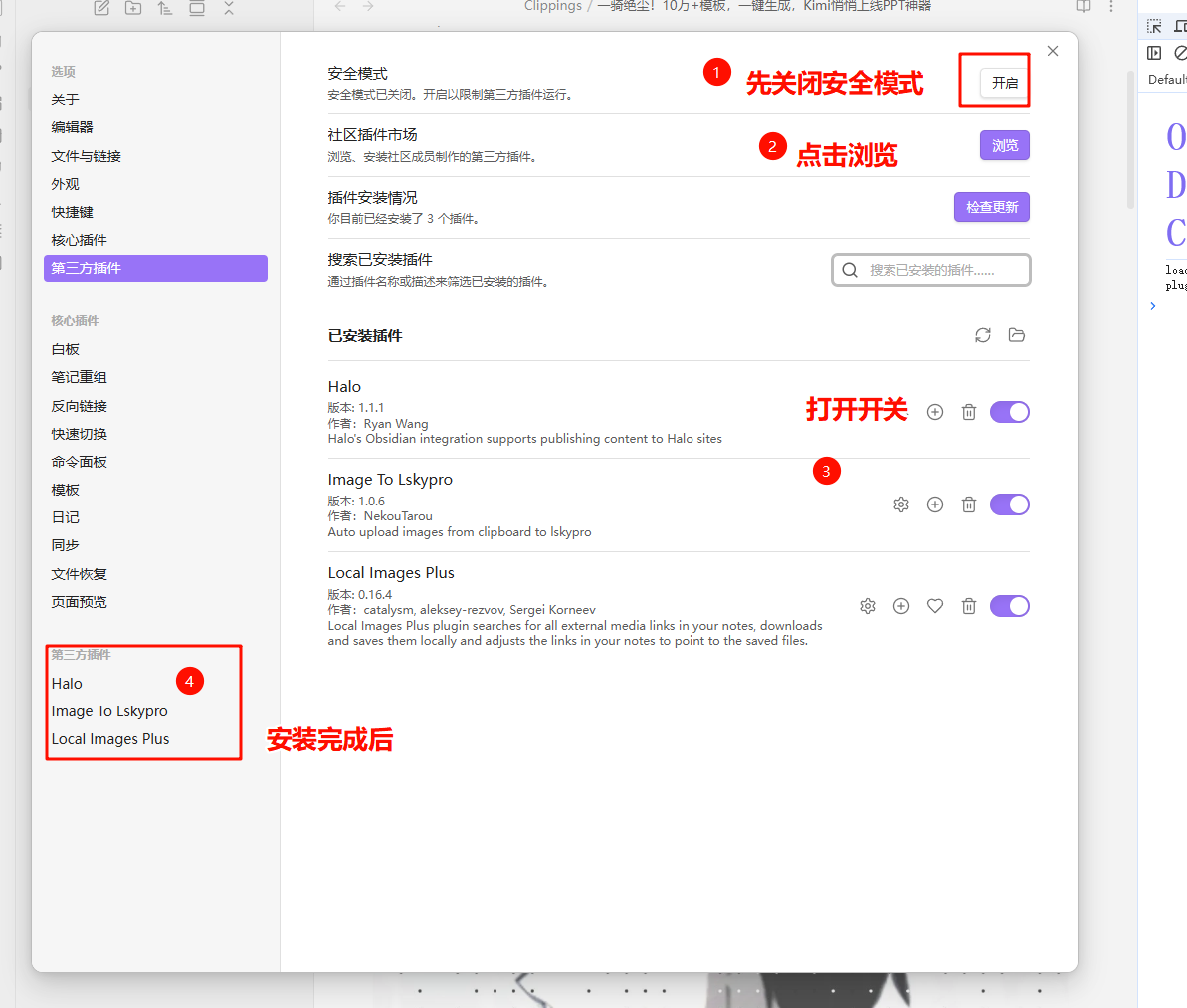The height and width of the screenshot is (1008, 1187).
Task: Open gear settings for Local Images Plus
Action: pyautogui.click(x=868, y=606)
